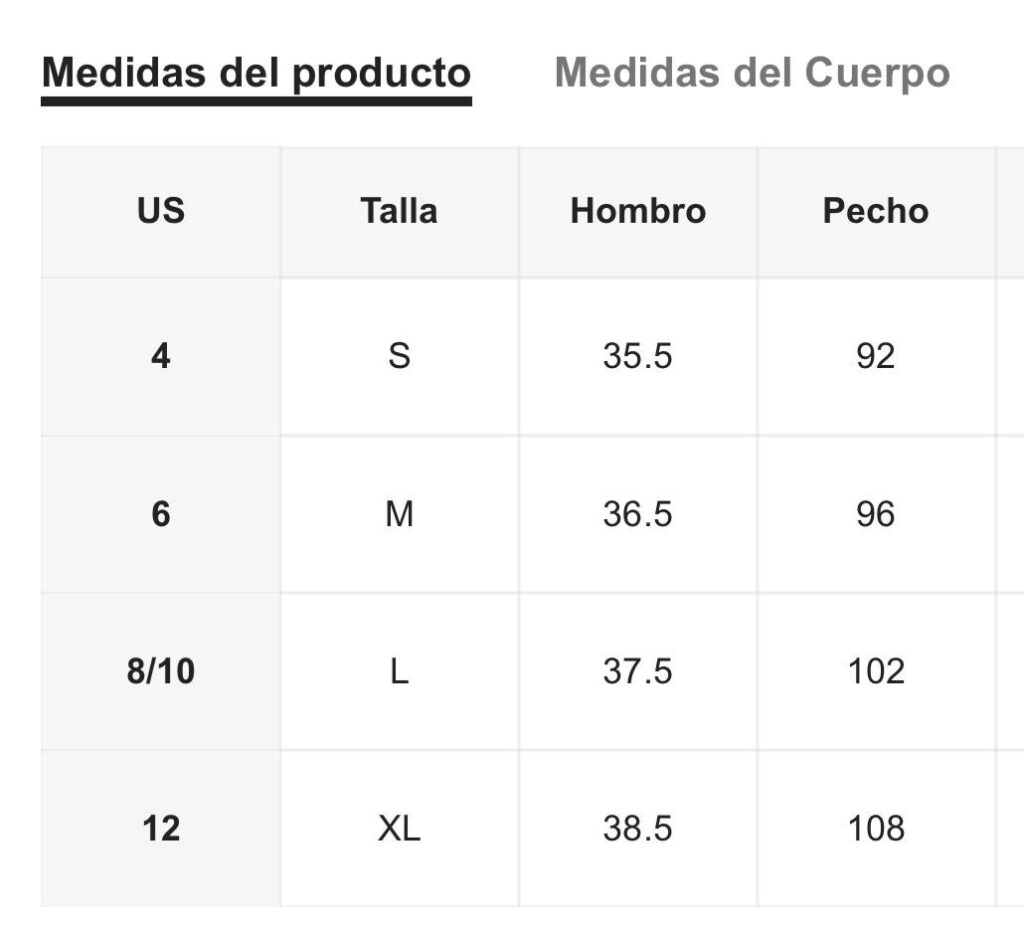Click the 38.5 shoulder measurement
The image size is (1024, 934).
(638, 829)
